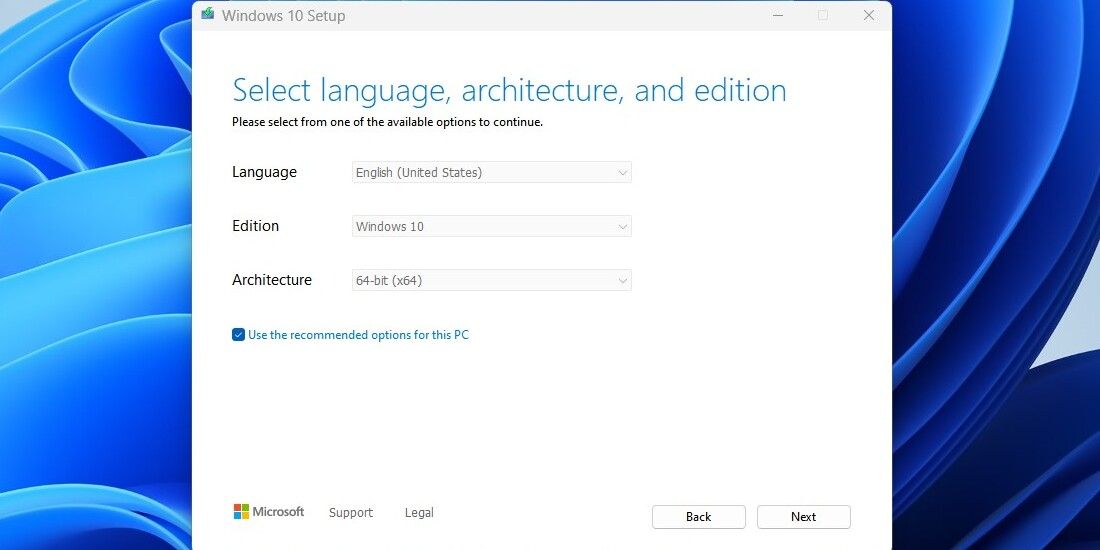This screenshot has width=1100, height=550.
Task: Minimize the Windows 10 Setup window
Action: pyautogui.click(x=777, y=15)
